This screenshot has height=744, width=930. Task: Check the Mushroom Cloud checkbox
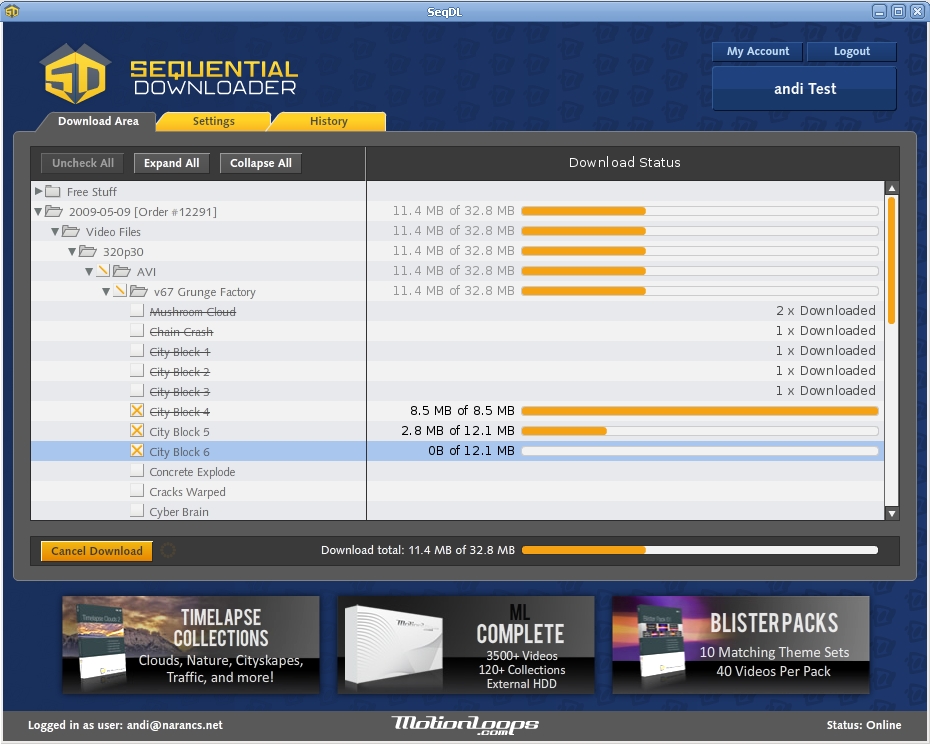click(x=137, y=311)
